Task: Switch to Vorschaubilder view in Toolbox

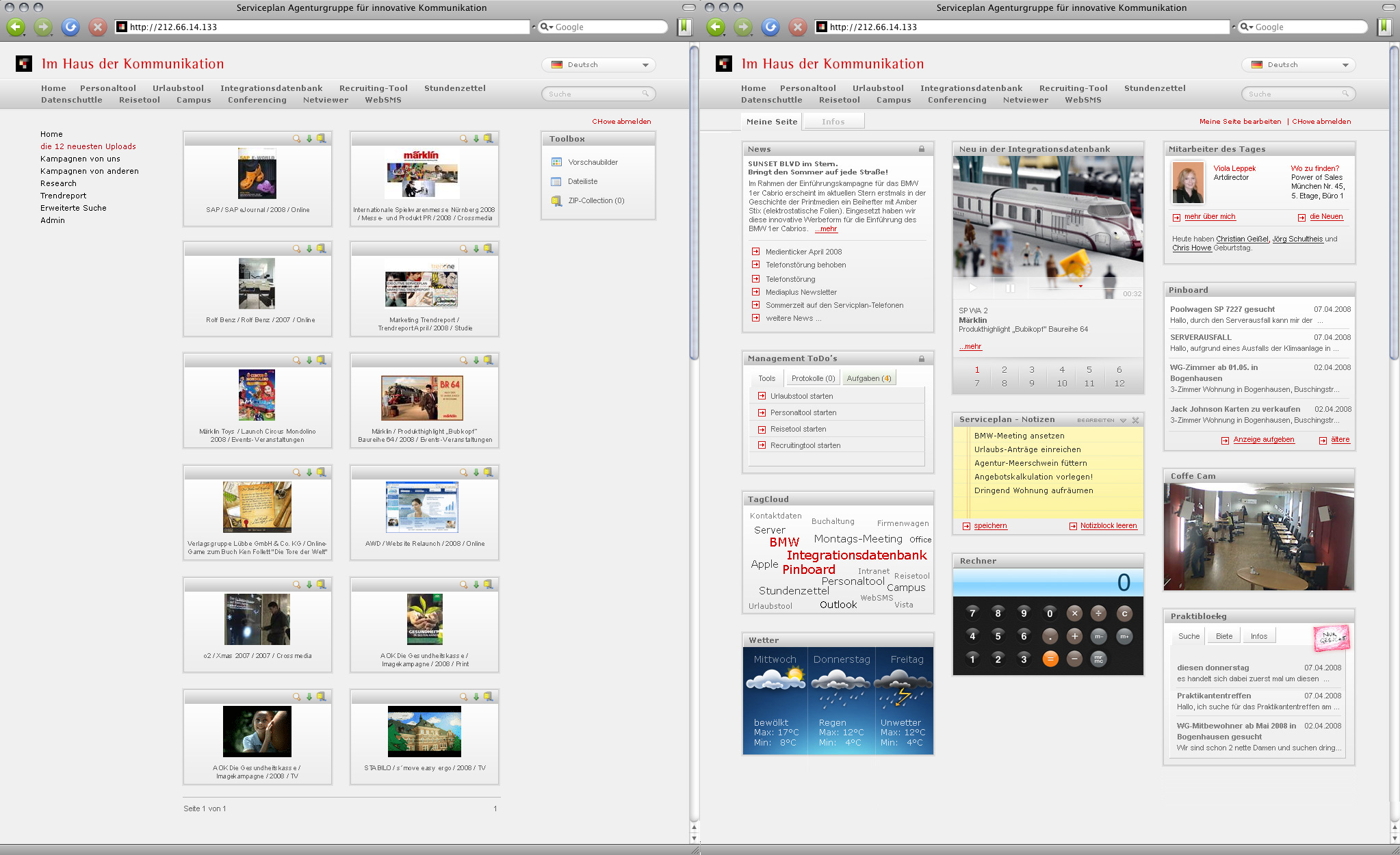Action: tap(584, 162)
